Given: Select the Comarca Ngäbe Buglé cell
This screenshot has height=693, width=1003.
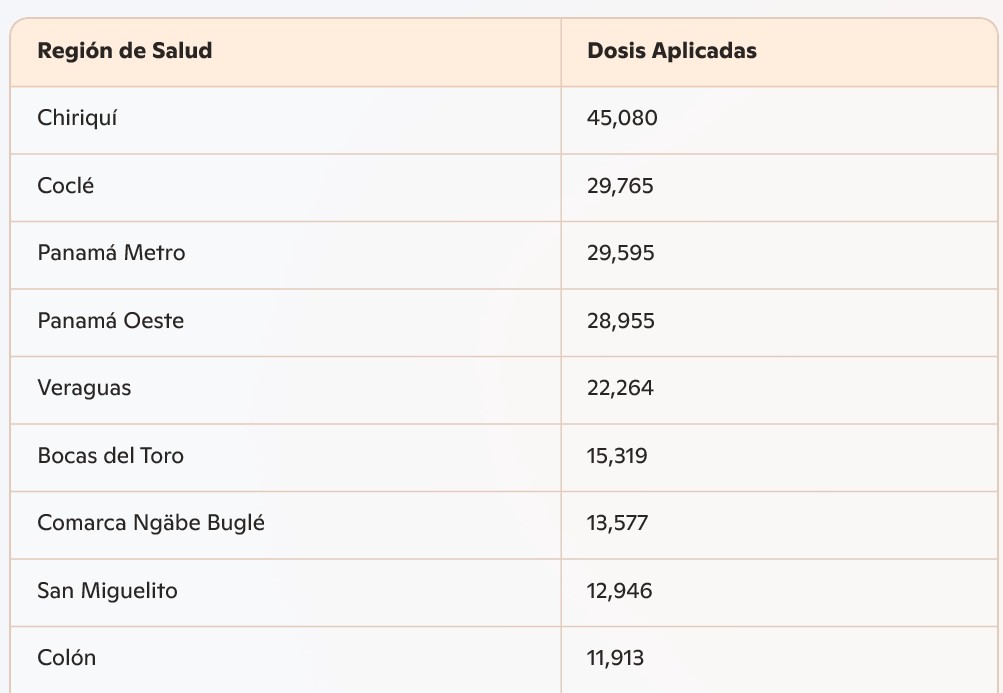Looking at the screenshot, I should click(x=151, y=523).
